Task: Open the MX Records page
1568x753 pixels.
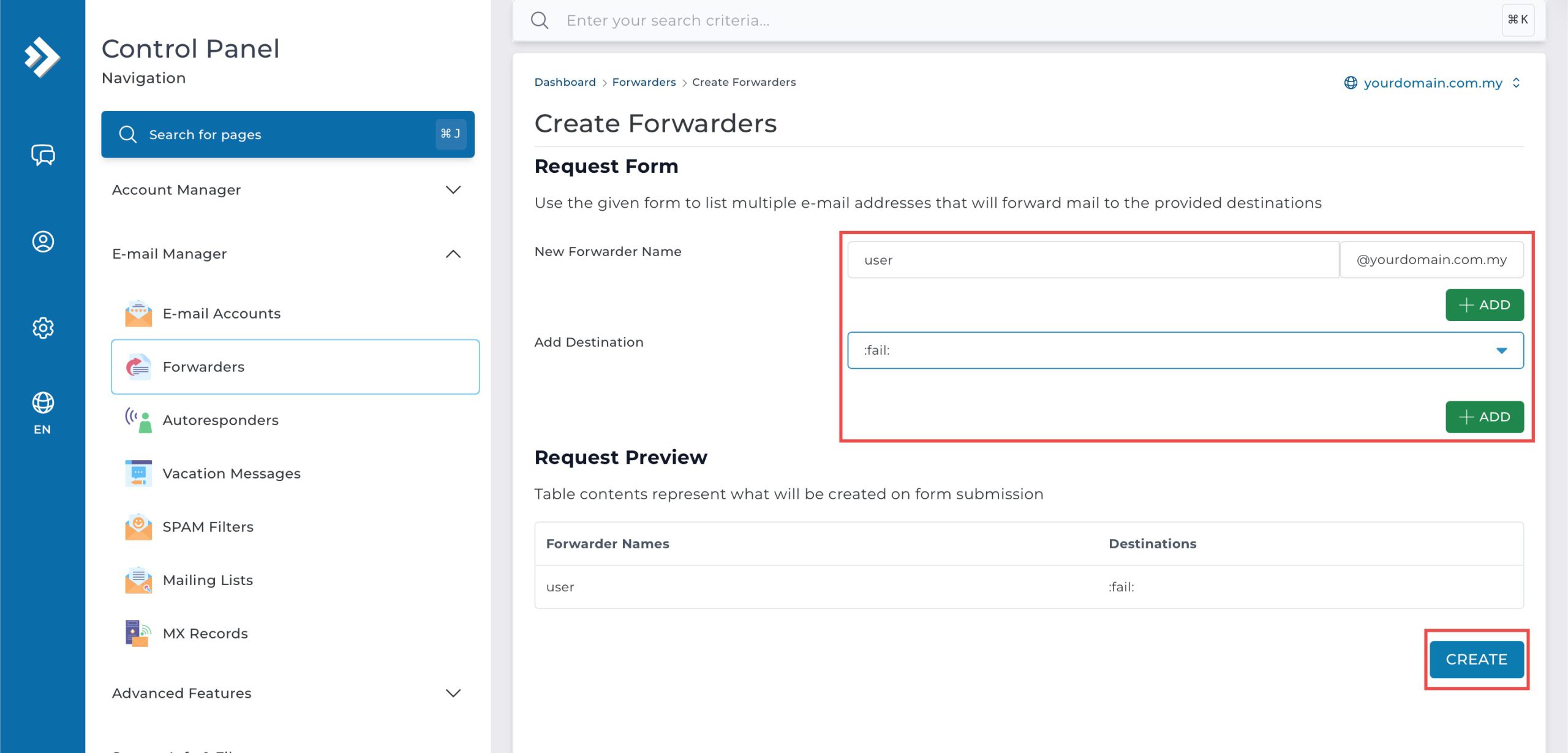Action: pyautogui.click(x=205, y=634)
